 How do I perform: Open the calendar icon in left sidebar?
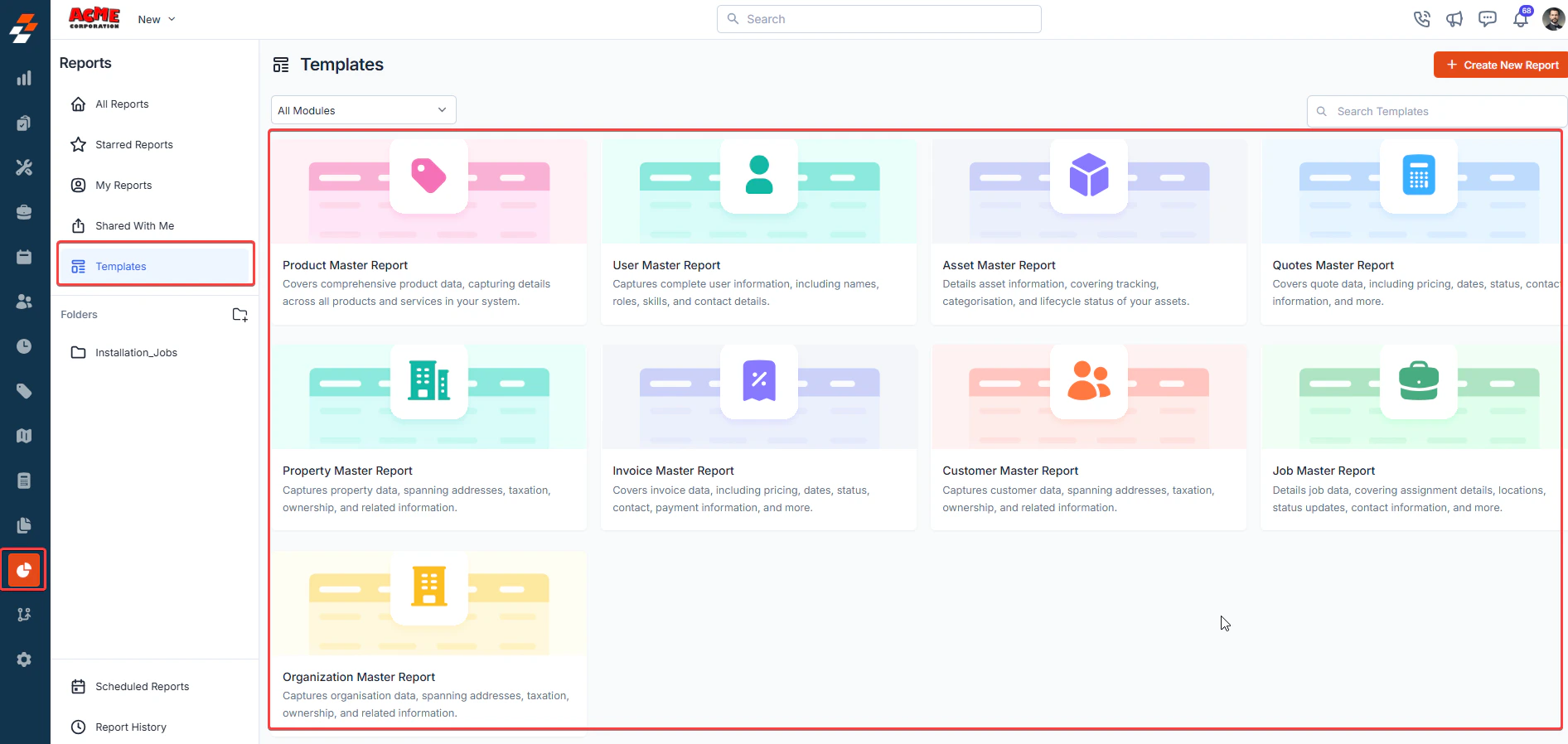[x=24, y=257]
